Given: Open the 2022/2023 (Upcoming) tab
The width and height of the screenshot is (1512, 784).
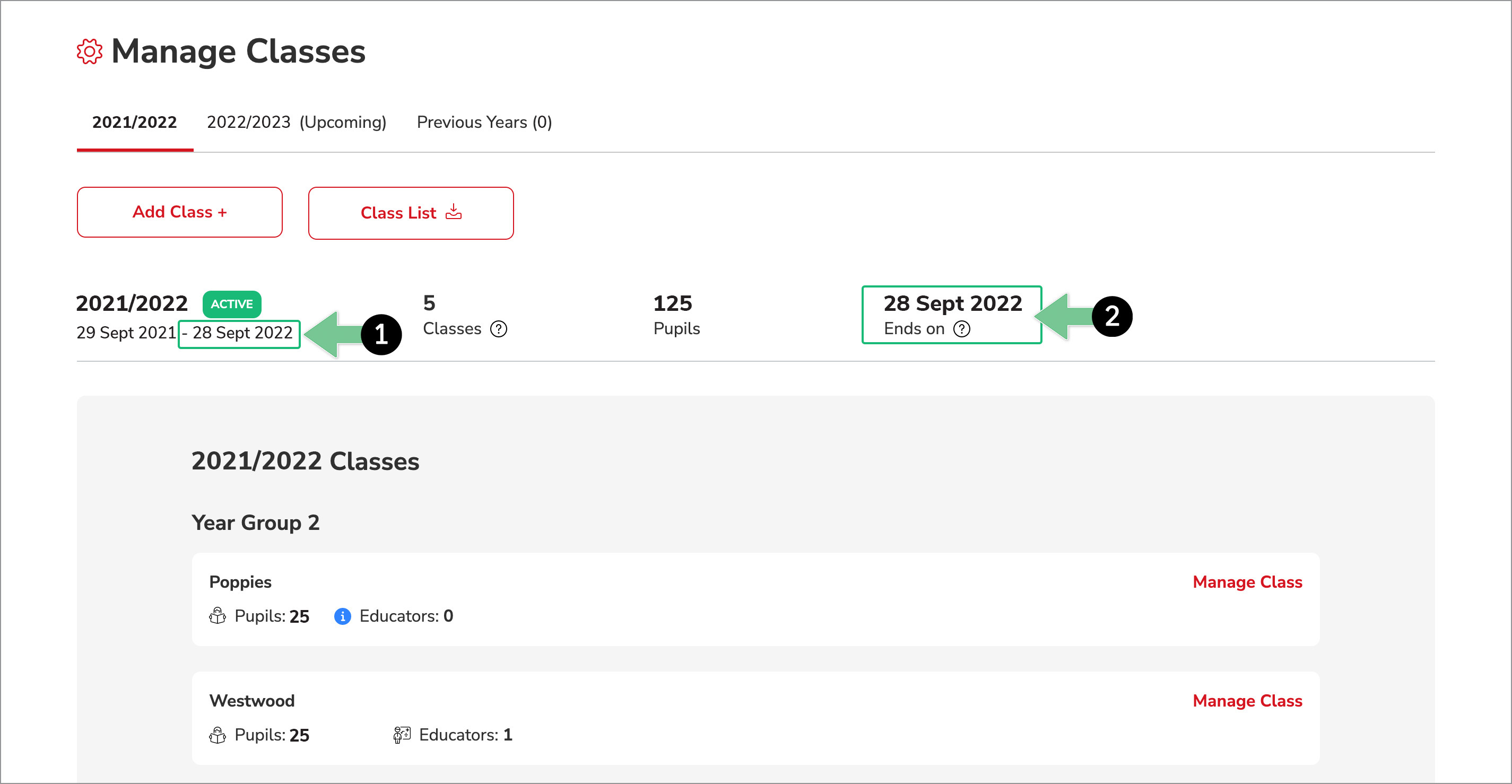Looking at the screenshot, I should click(297, 122).
